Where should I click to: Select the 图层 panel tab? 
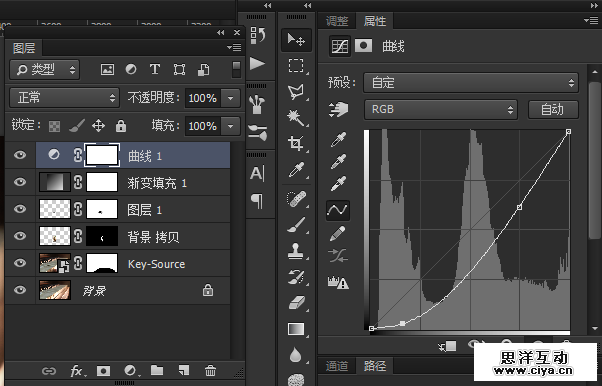pos(24,48)
